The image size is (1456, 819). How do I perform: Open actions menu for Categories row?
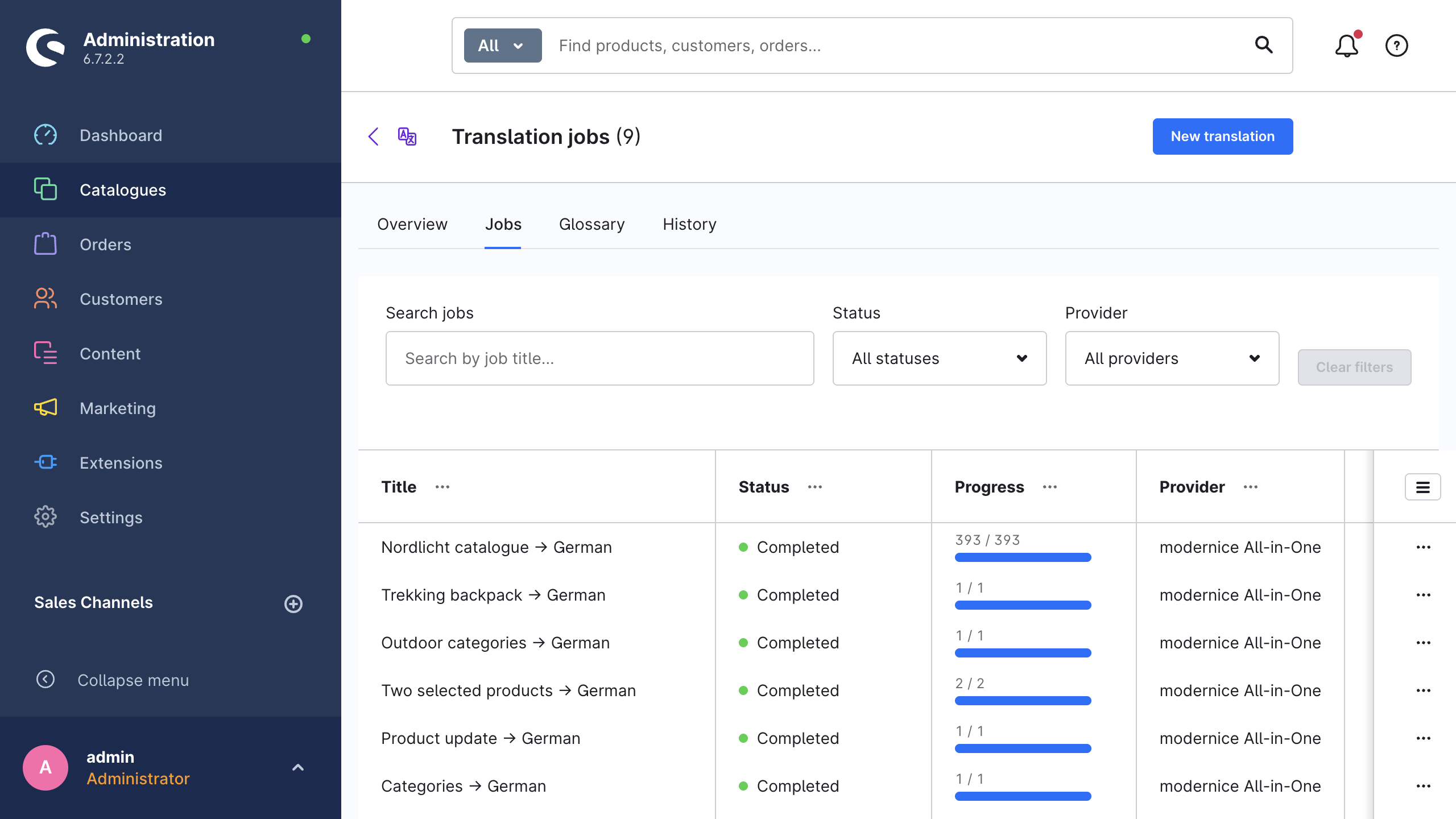point(1424,786)
